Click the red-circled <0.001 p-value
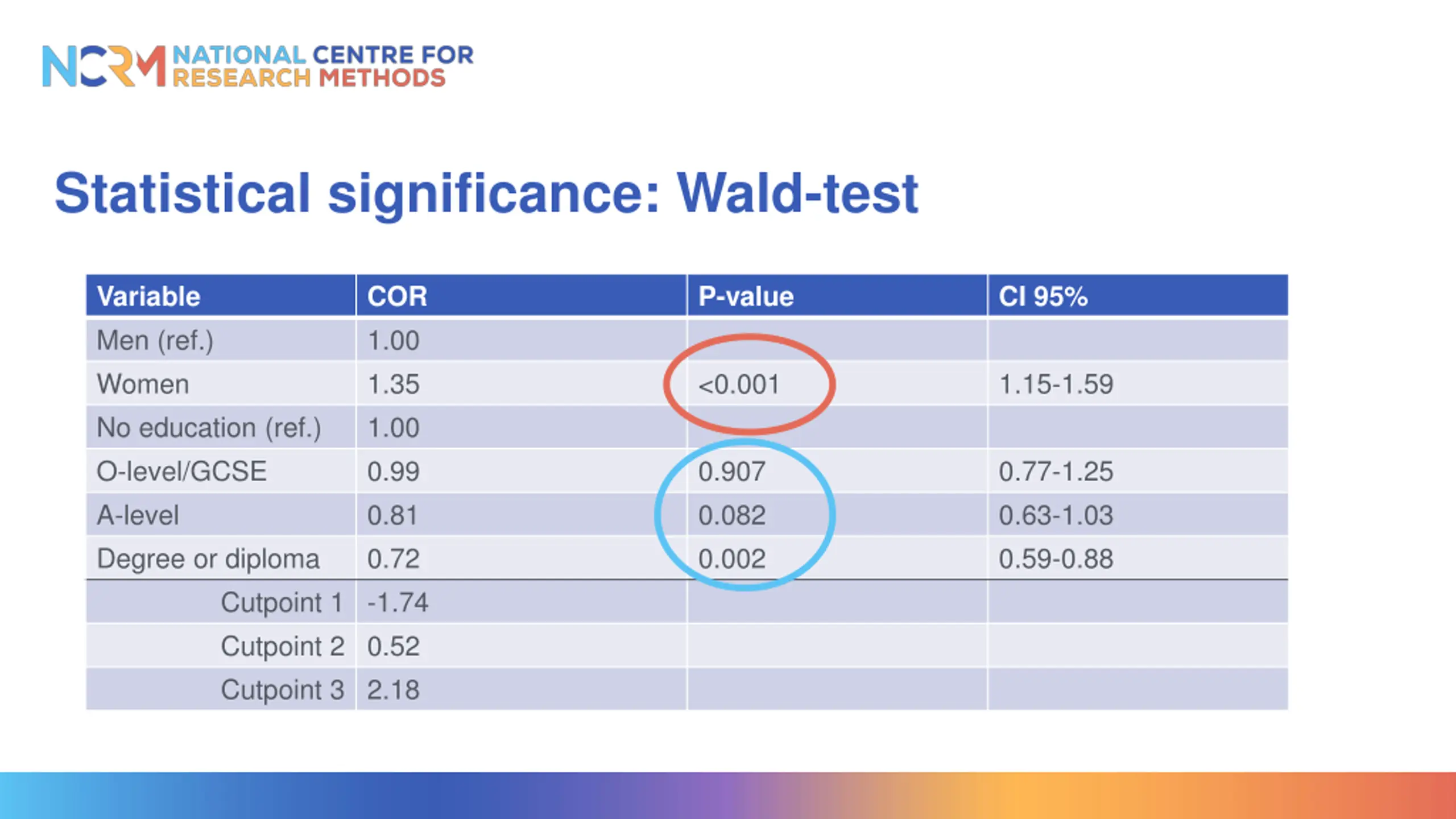Image resolution: width=1456 pixels, height=819 pixels. [739, 384]
